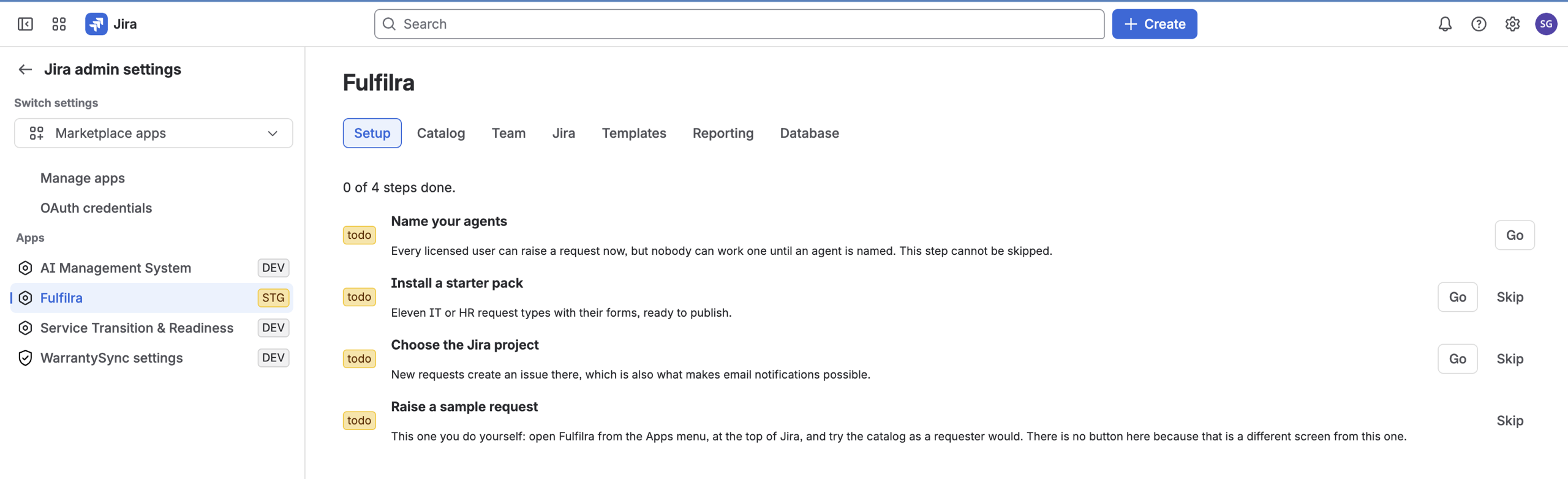
Task: Click the magnifier icon in the search bar
Action: 389,24
